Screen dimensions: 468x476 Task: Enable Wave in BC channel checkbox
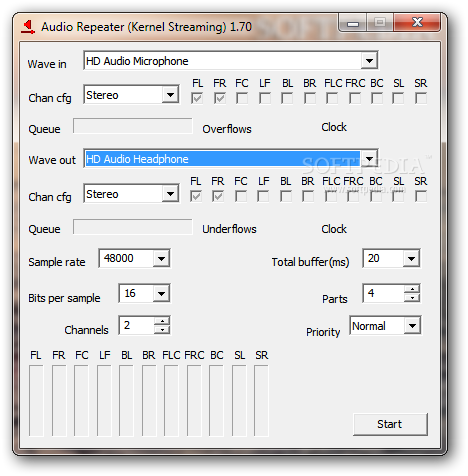[x=377, y=98]
